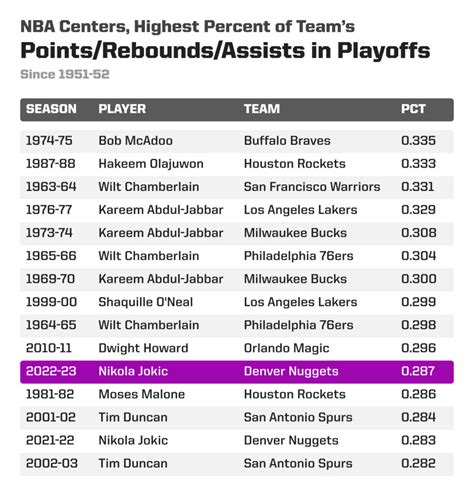The height and width of the screenshot is (496, 474).
Task: Select the 1965-66 Wilt Chamberlain row
Action: (x=237, y=256)
